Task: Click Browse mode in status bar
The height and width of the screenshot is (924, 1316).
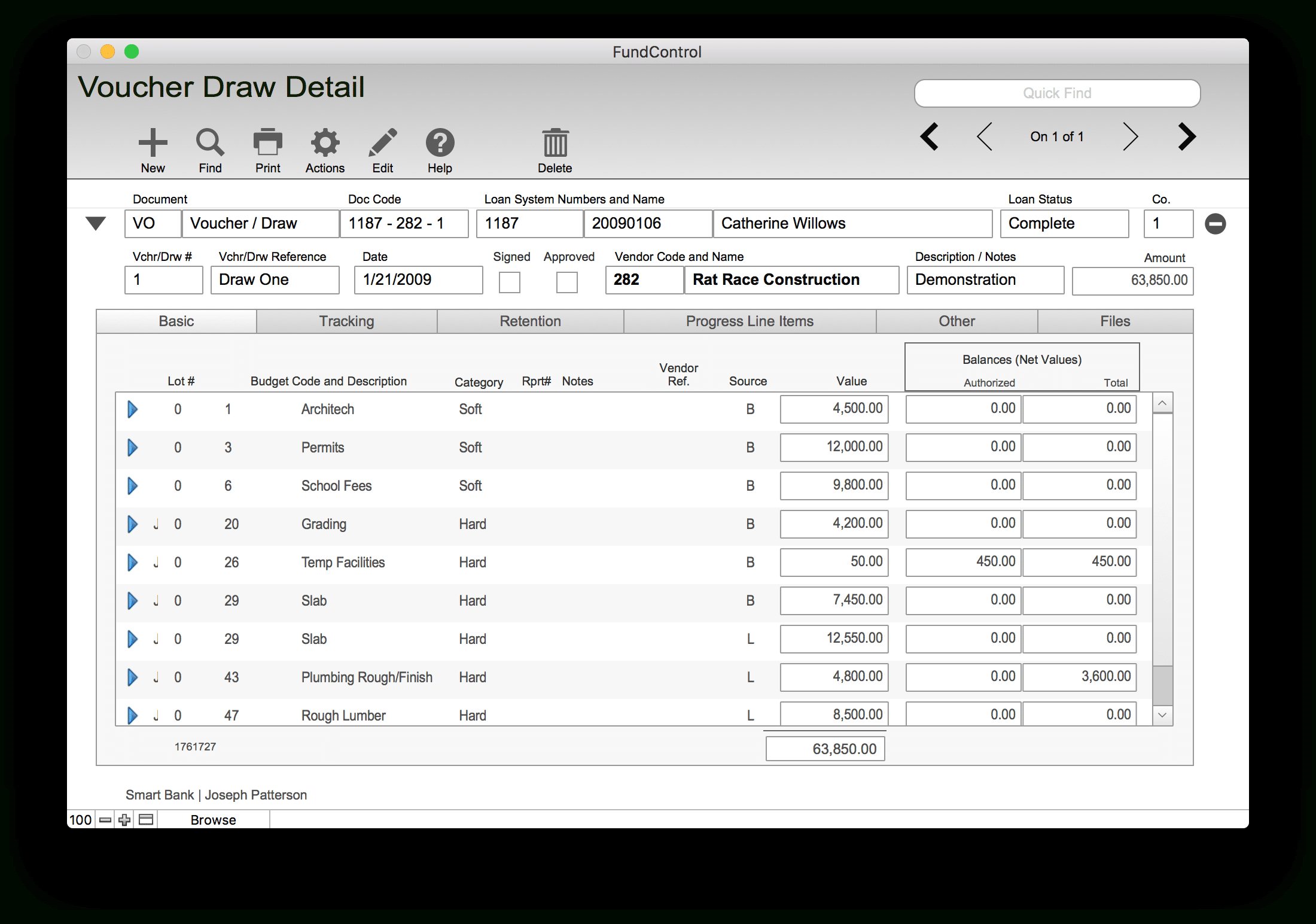Action: point(213,820)
